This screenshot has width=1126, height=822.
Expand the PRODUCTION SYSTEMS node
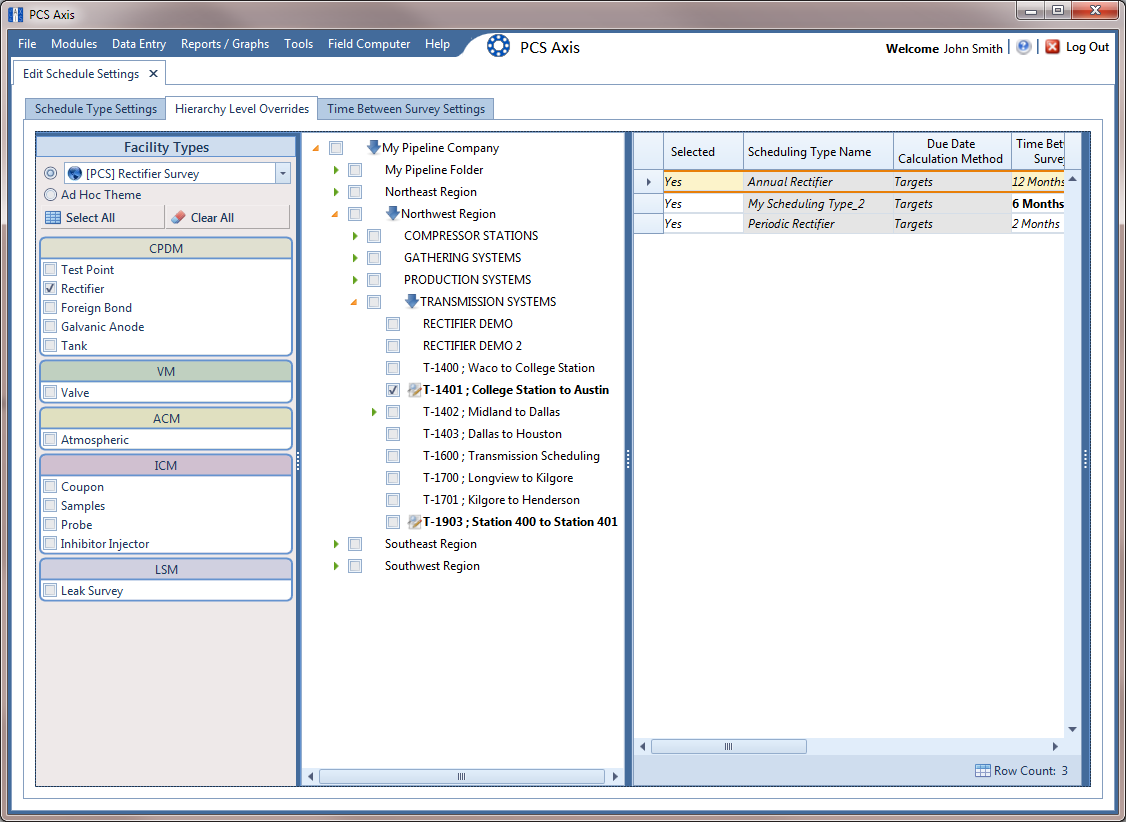tap(355, 280)
